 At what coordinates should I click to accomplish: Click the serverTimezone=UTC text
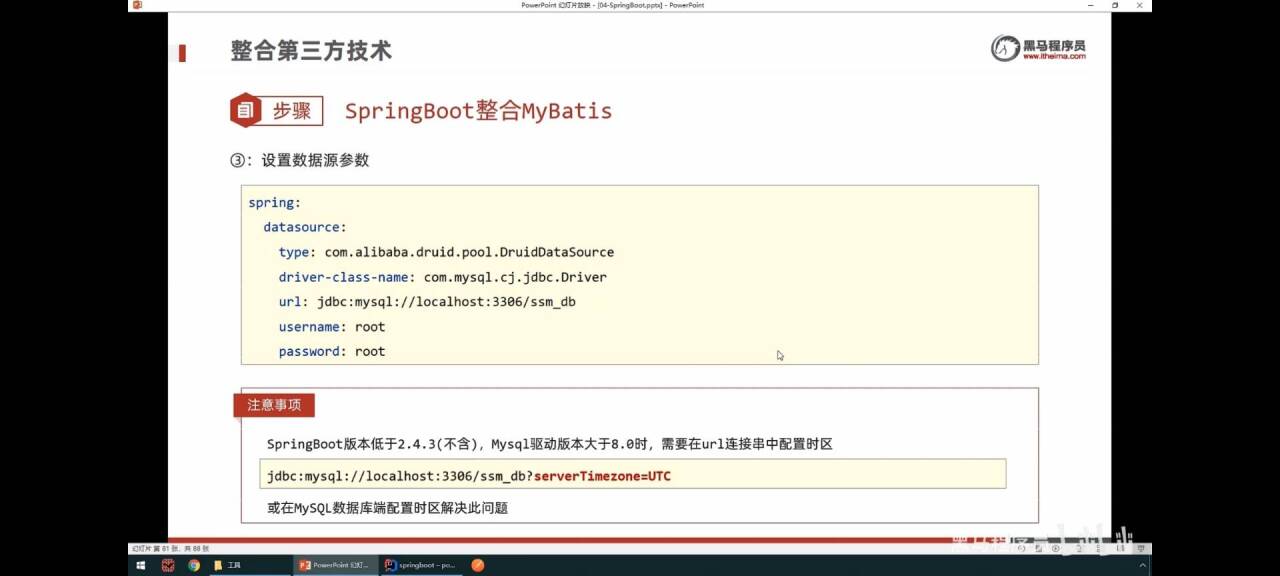click(602, 476)
